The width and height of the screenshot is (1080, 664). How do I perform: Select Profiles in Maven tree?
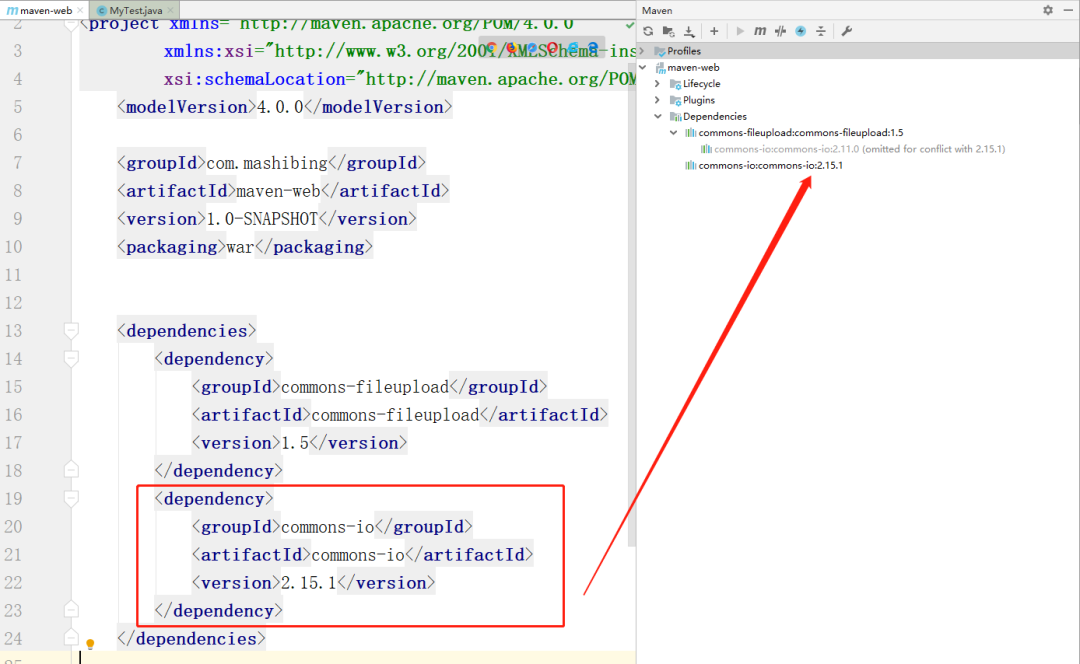coord(684,51)
